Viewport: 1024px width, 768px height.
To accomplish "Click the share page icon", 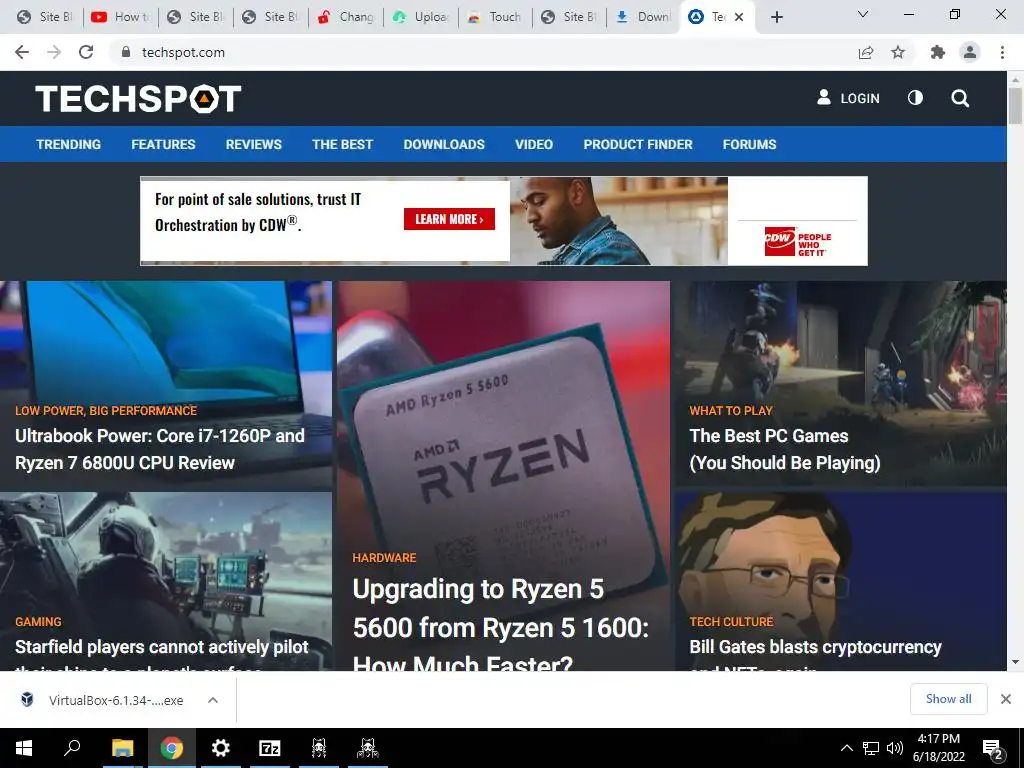I will [x=866, y=52].
